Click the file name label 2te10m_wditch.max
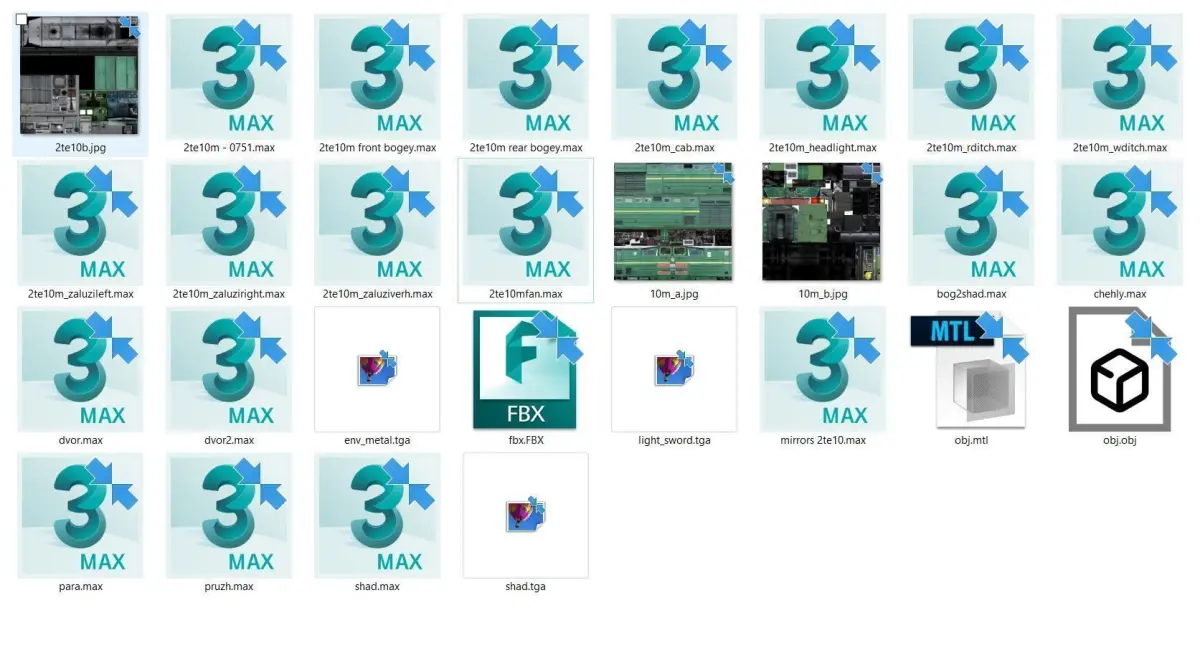Screen dimensions: 1200x646 pos(1120,148)
